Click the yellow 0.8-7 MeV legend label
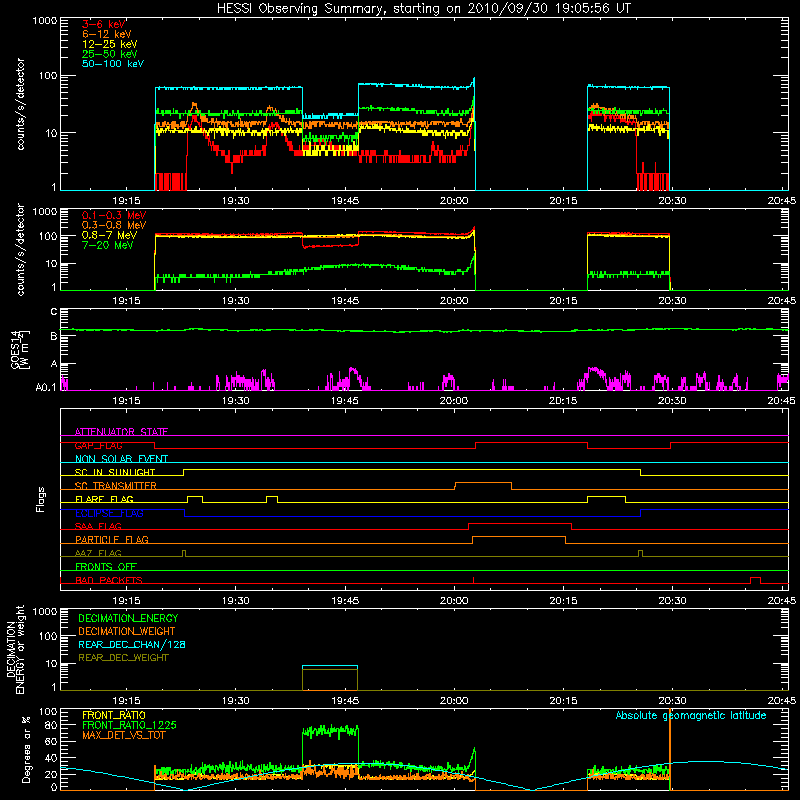Image resolution: width=800 pixels, height=800 pixels. [x=109, y=235]
